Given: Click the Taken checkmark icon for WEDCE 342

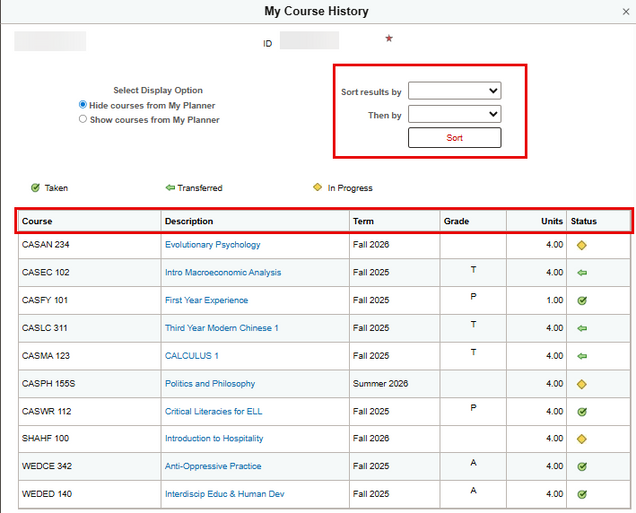Looking at the screenshot, I should pyautogui.click(x=582, y=466).
